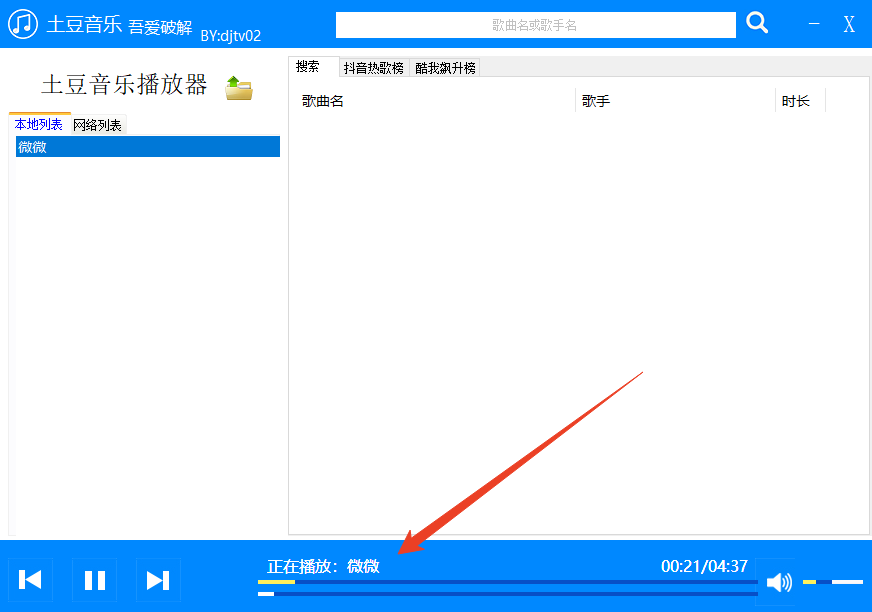
Task: Click the 歌曲名 column header
Action: 321,100
